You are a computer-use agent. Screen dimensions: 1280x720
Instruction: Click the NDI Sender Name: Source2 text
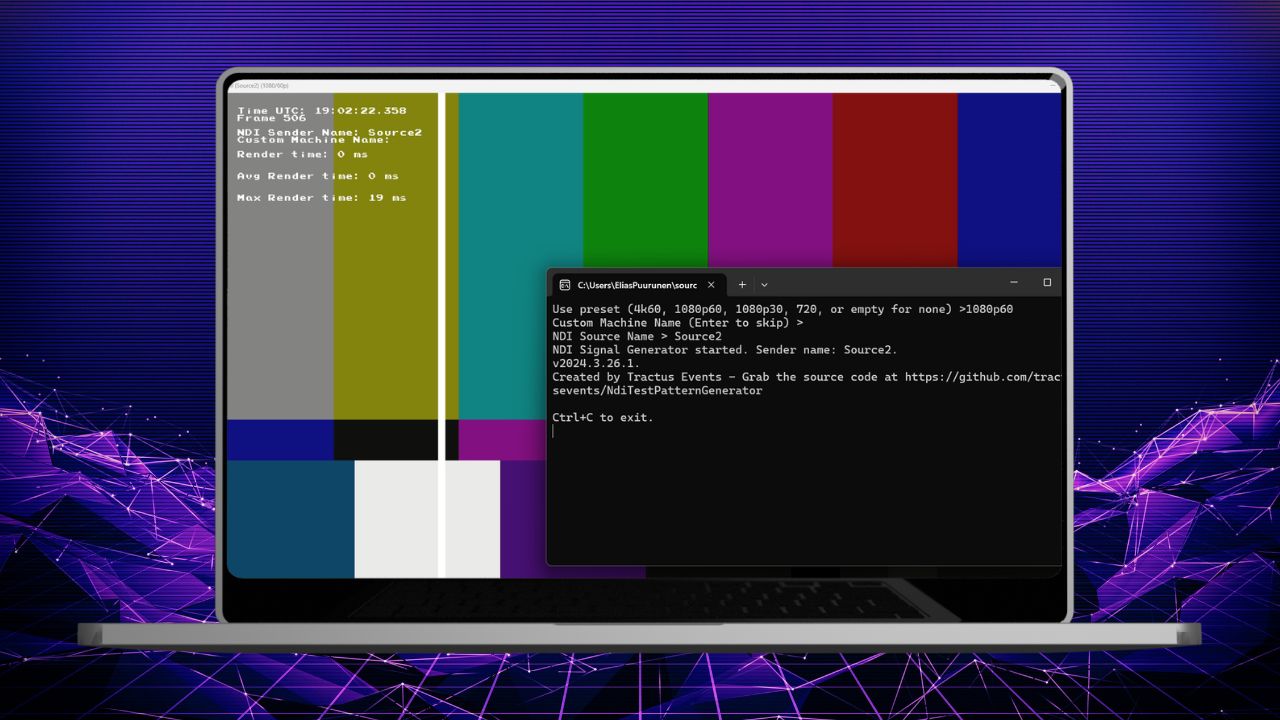point(329,132)
